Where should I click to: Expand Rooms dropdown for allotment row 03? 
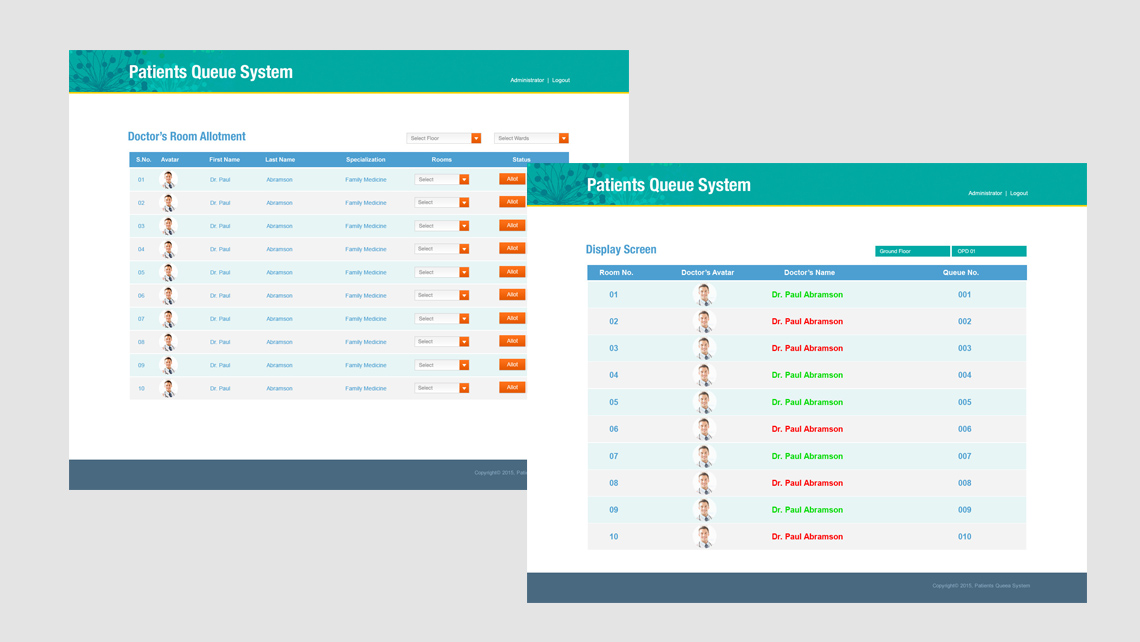point(442,226)
